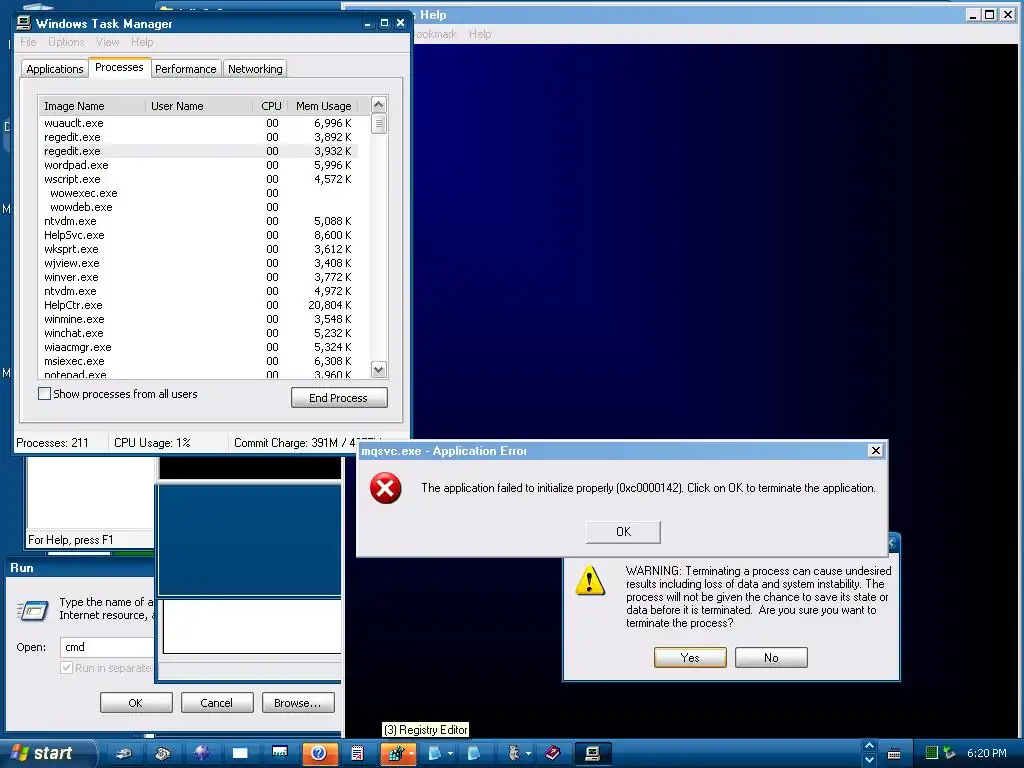Expand the chess-piece taskbar group arrow
The image size is (1024, 768).
[528, 754]
